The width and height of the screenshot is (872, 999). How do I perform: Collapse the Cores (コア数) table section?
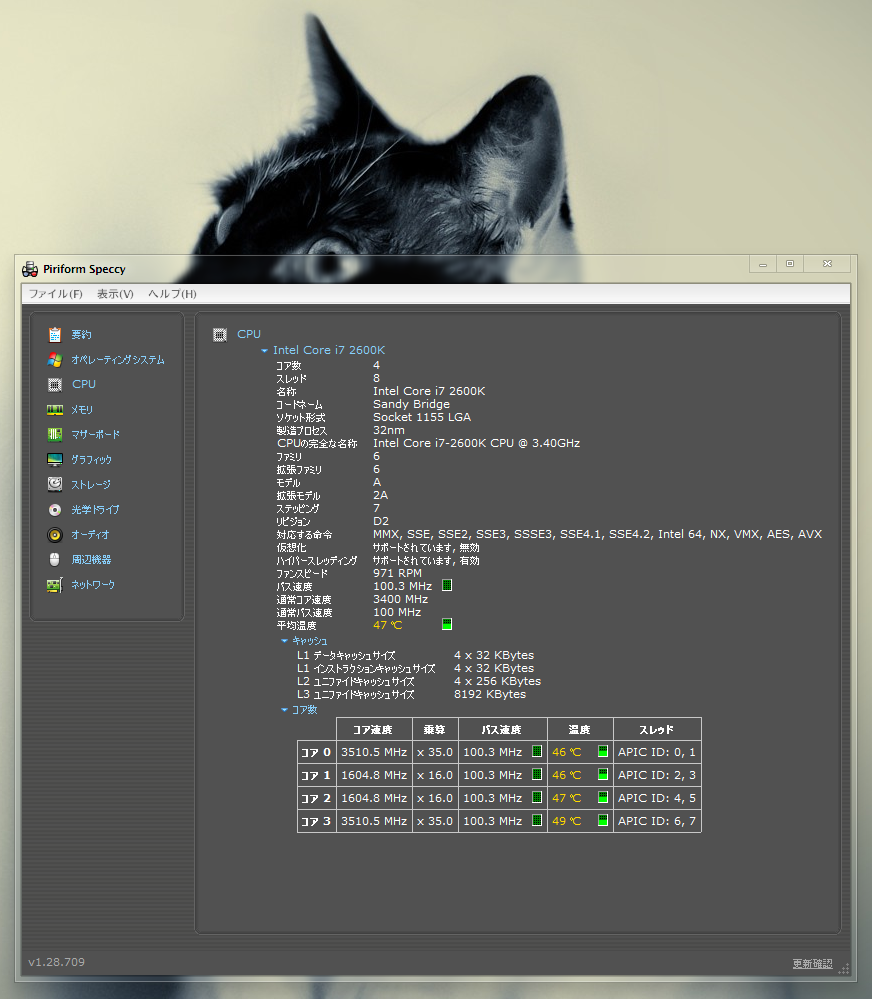coord(284,710)
